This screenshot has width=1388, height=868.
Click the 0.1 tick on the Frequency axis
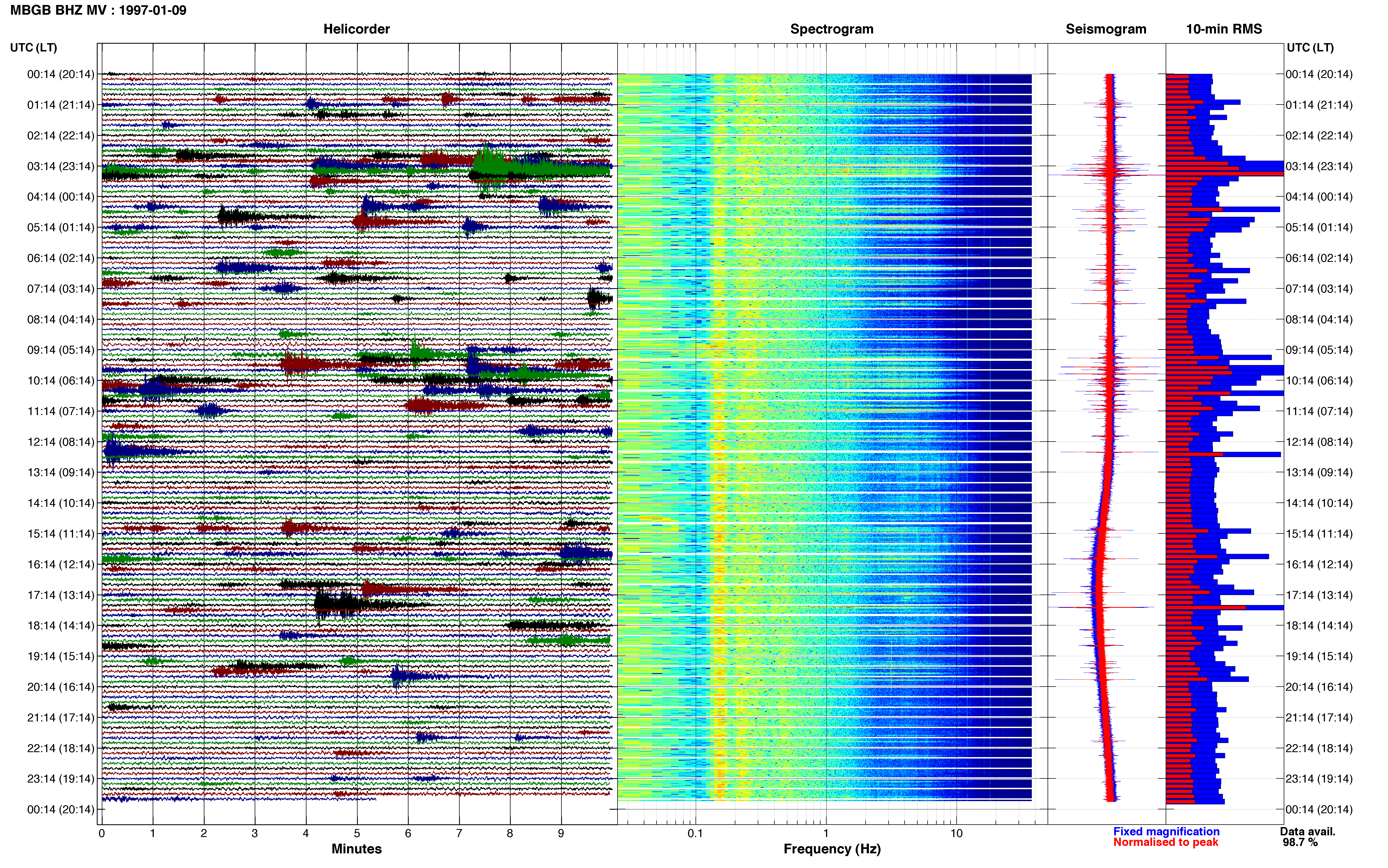(695, 833)
